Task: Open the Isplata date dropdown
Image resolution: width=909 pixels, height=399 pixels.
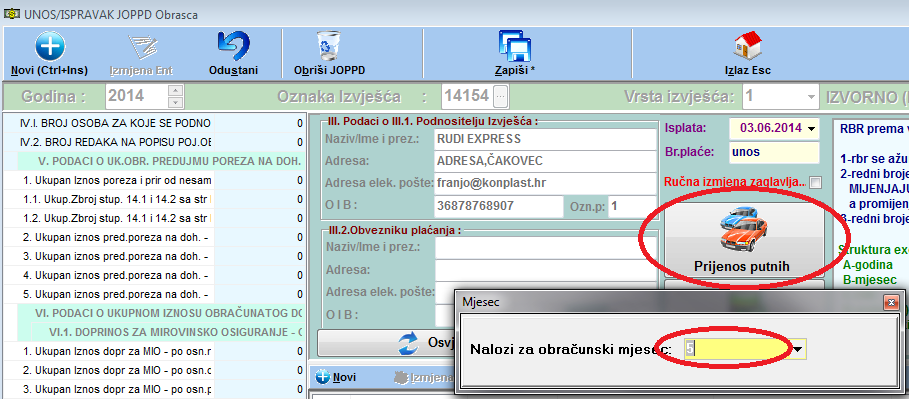Action: pos(810,128)
